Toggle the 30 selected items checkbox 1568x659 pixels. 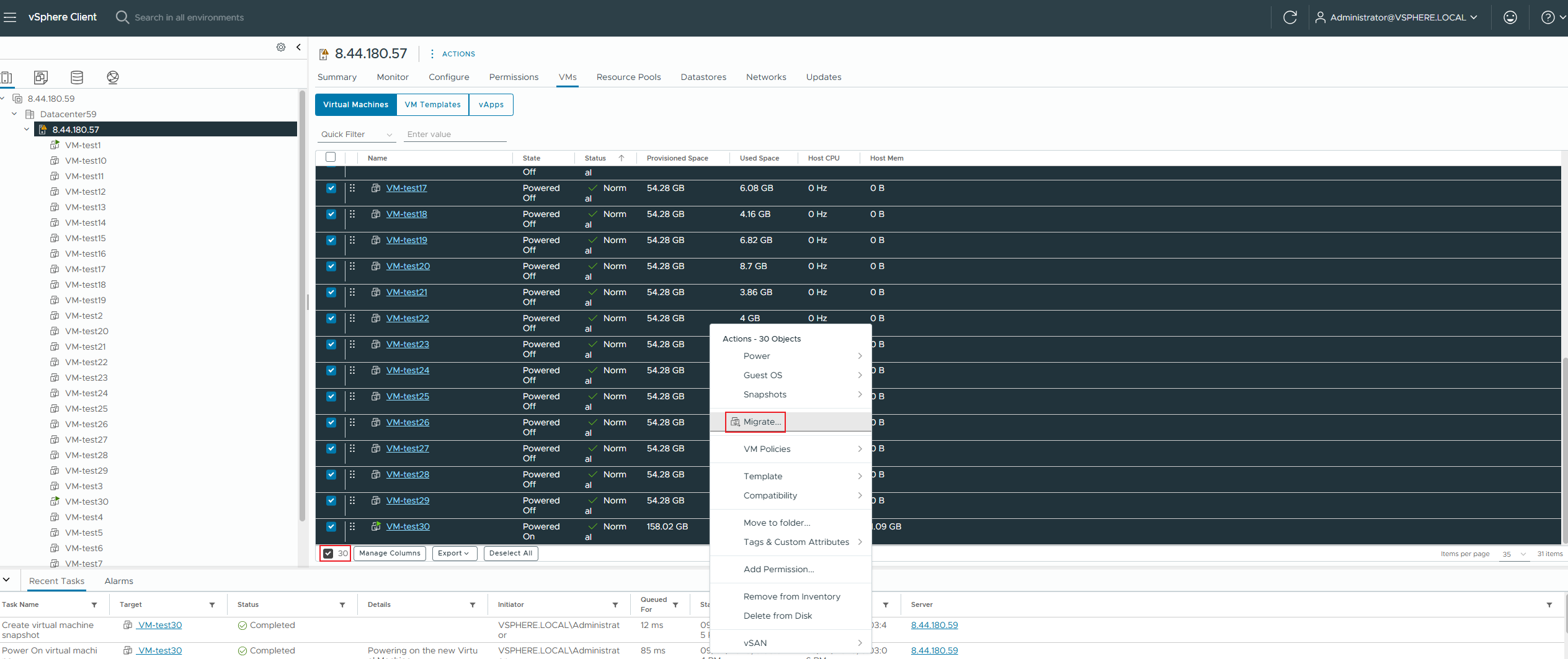328,554
